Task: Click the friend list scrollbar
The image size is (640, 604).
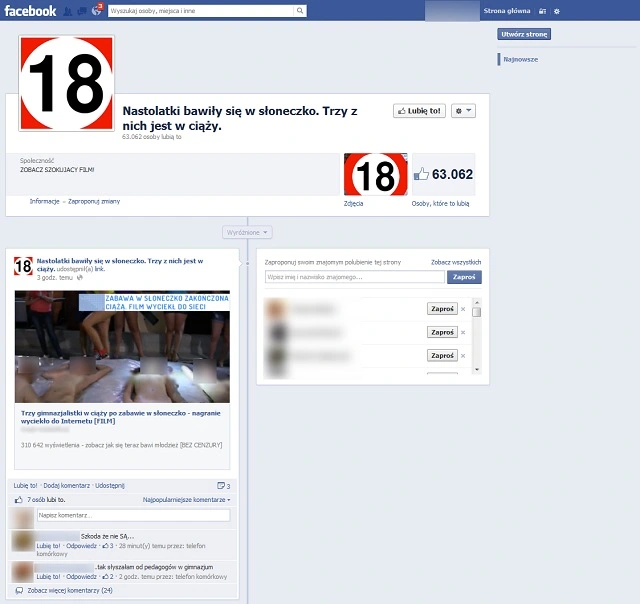Action: click(477, 335)
